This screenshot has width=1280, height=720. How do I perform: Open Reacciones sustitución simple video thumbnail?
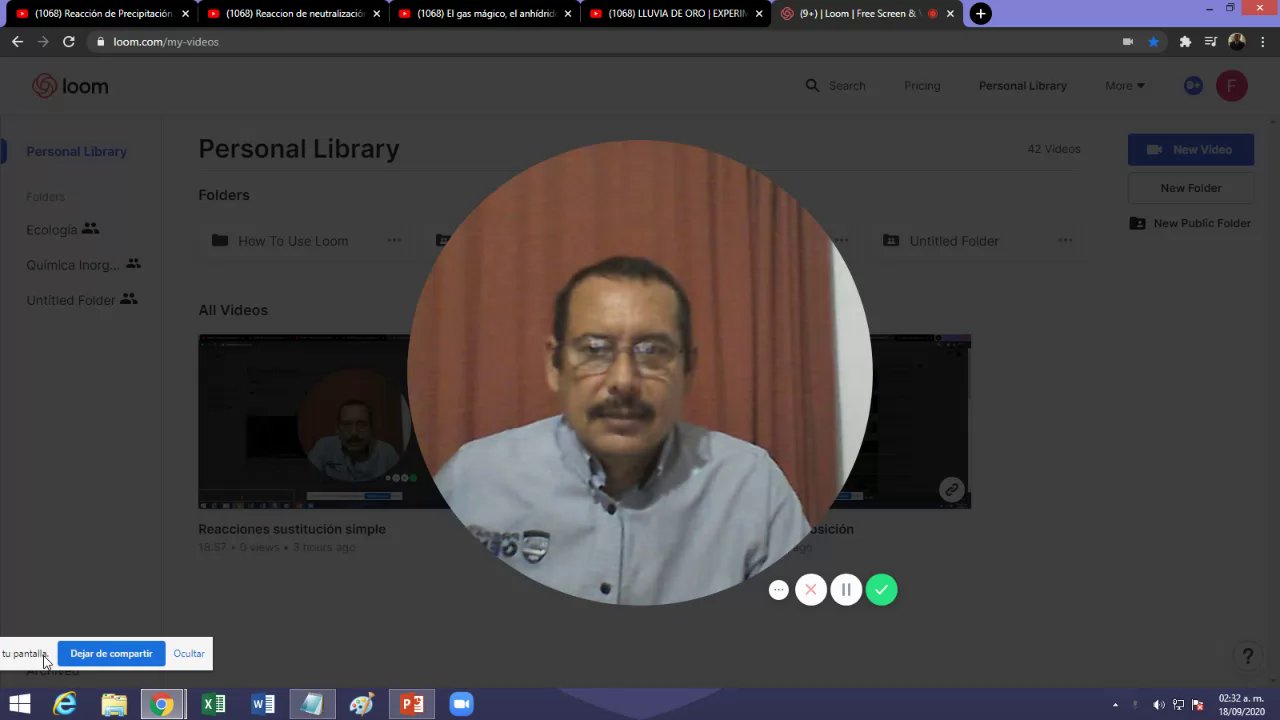[304, 421]
